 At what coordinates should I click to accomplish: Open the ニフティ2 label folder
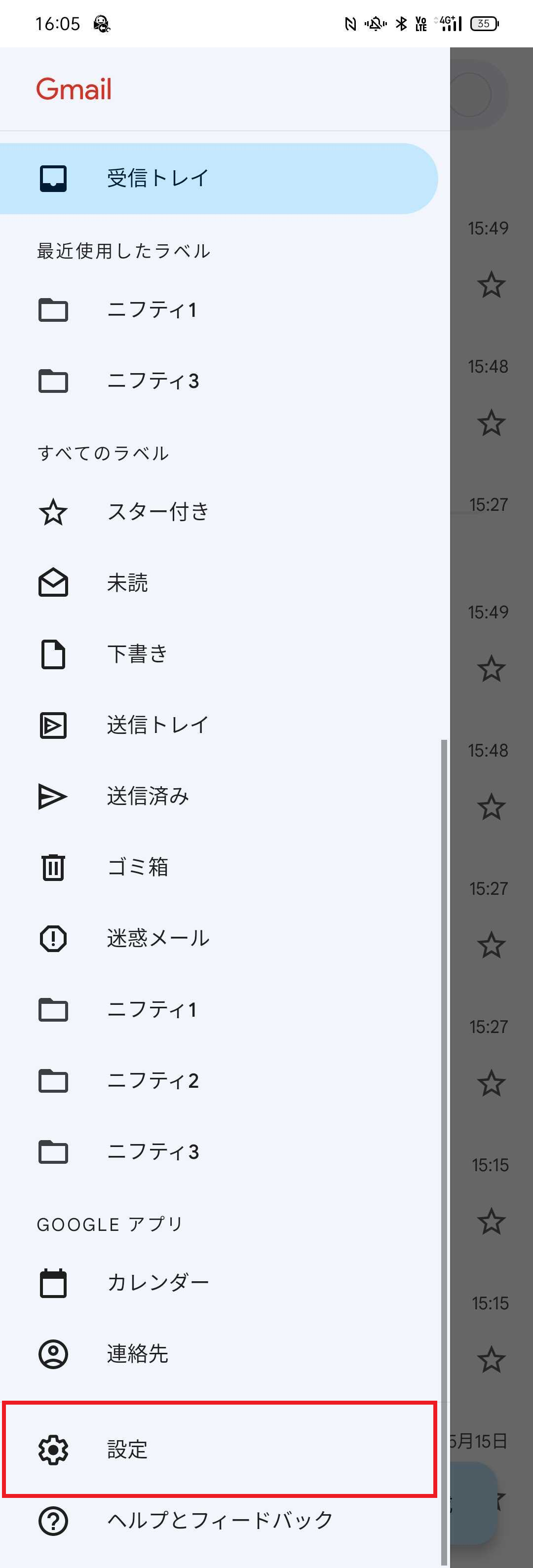219,1081
